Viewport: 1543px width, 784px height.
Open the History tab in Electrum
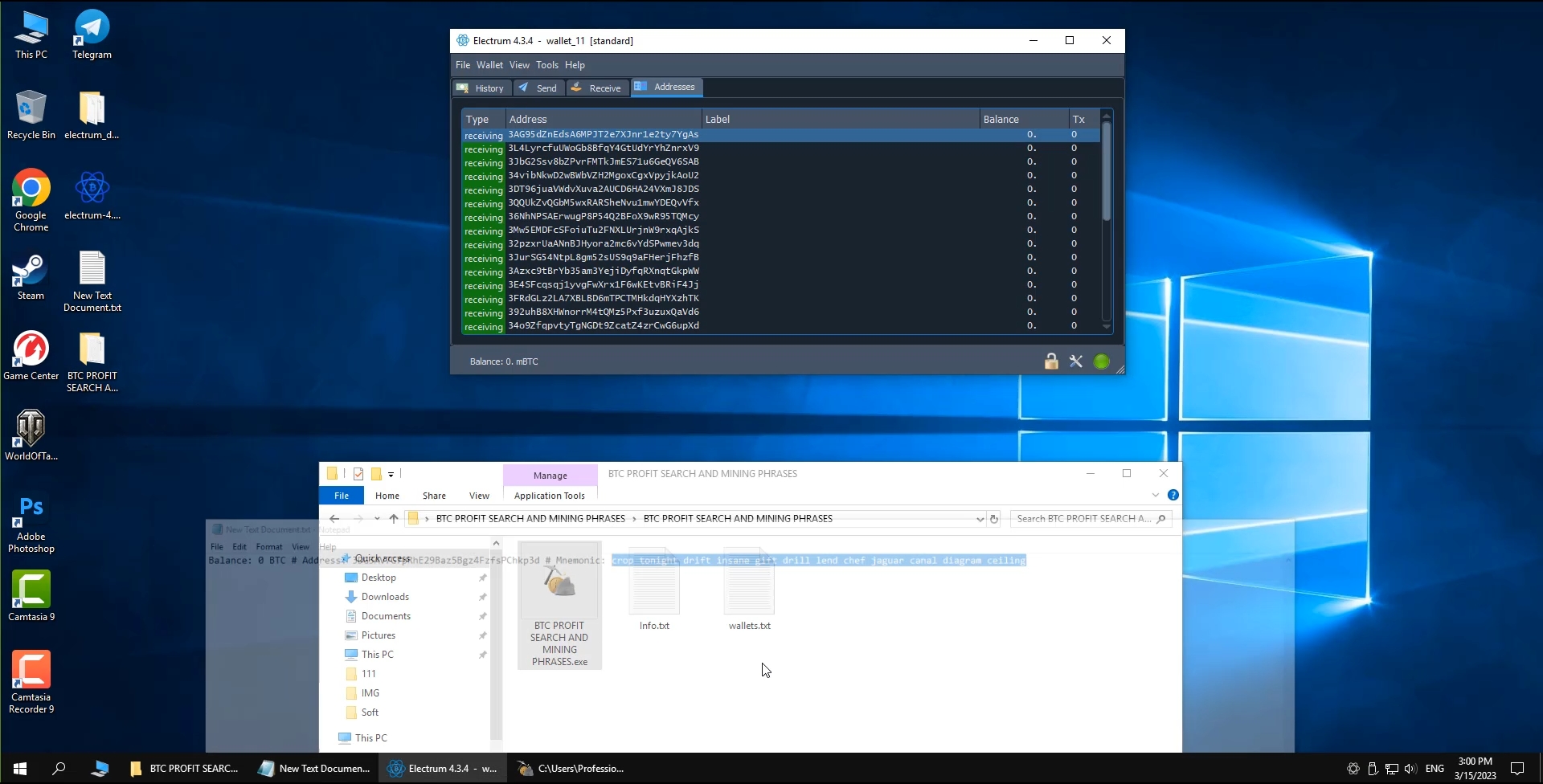point(481,88)
